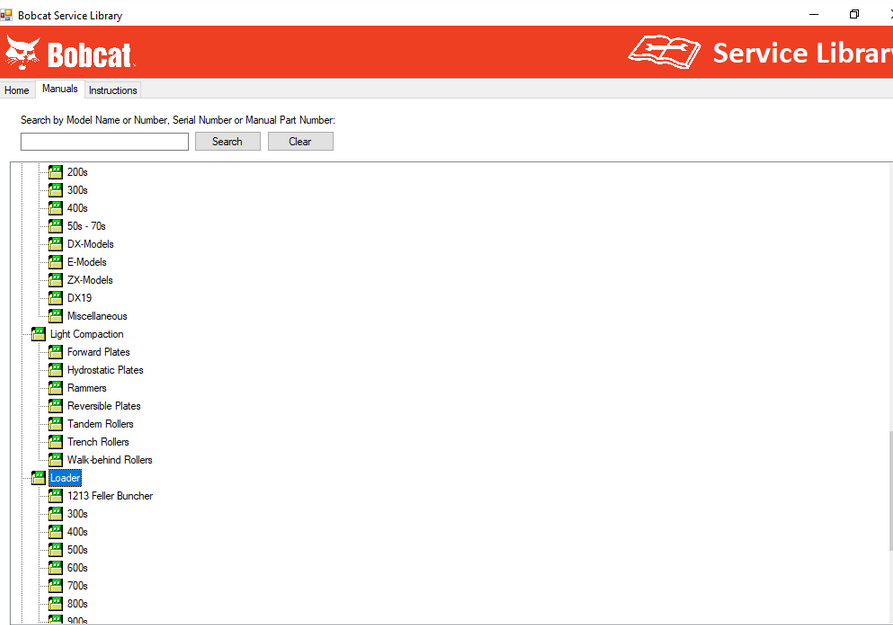893x625 pixels.
Task: Click the vertical scrollbar thumb in tree view
Action: tap(890, 491)
